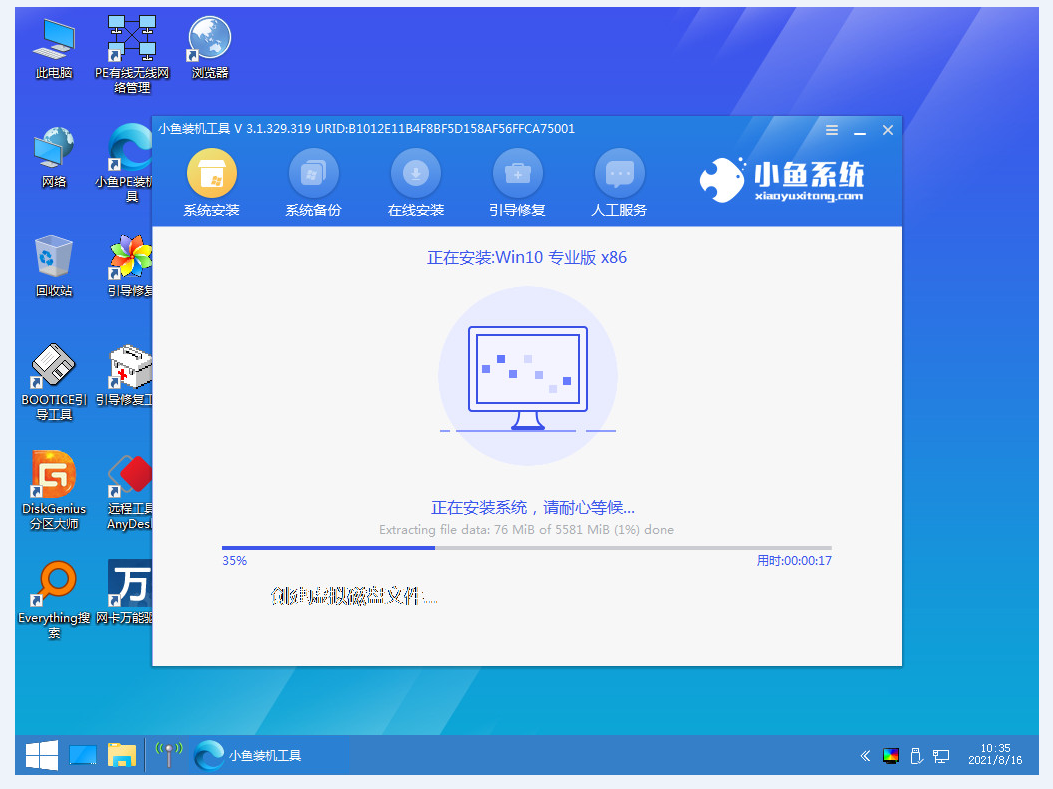Open the Windows Start button
The image size is (1053, 789).
pyautogui.click(x=40, y=755)
